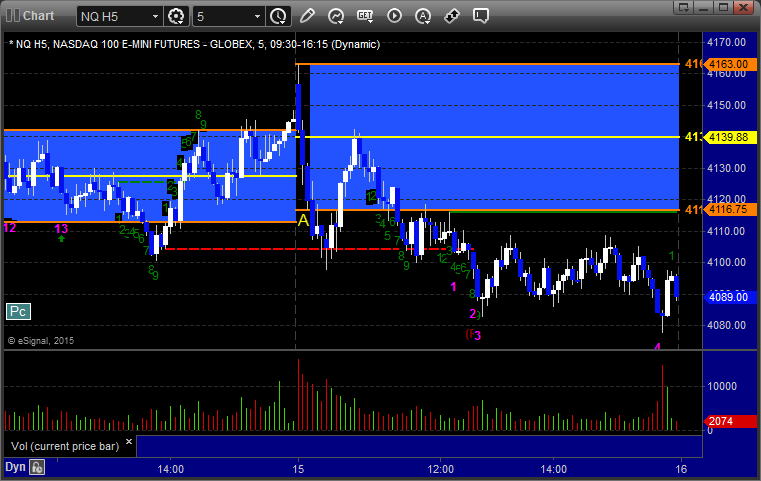
Task: Click the magenta 12 count marker
Action: (10, 227)
